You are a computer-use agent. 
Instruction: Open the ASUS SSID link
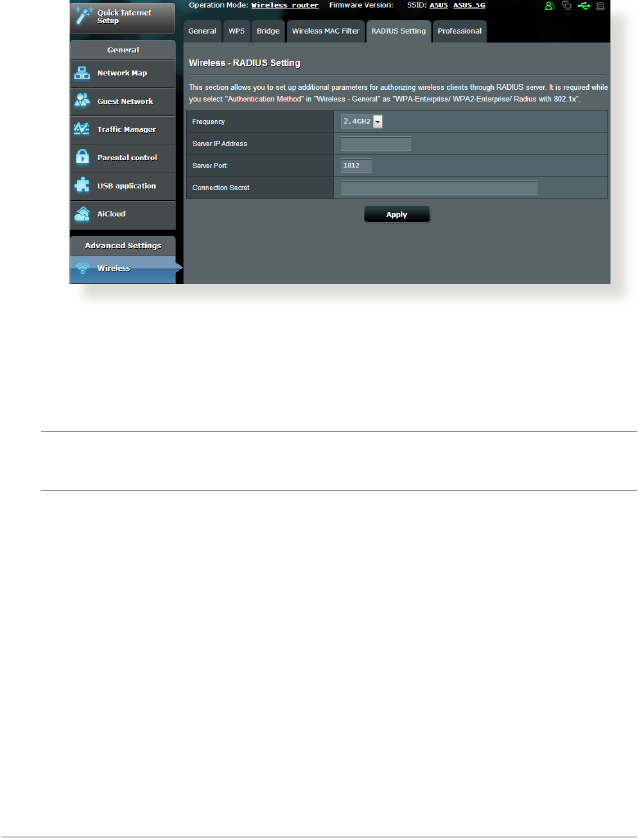tap(439, 5)
